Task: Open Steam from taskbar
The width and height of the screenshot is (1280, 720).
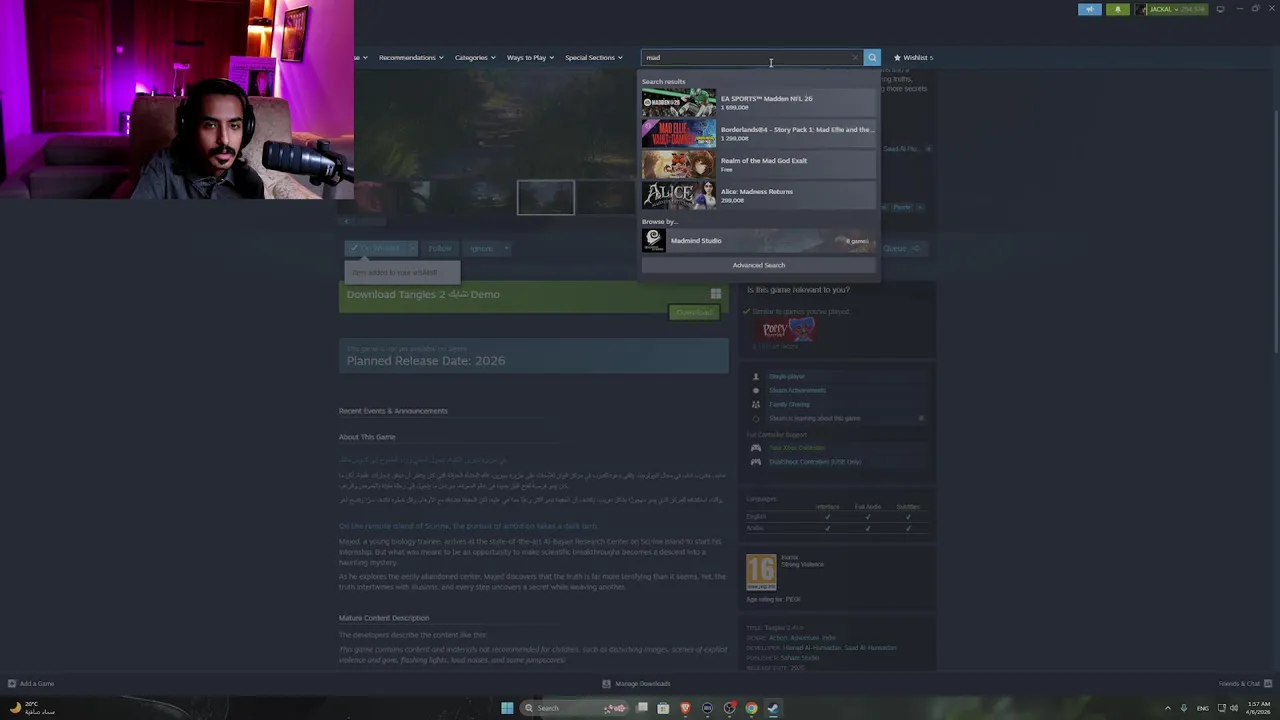Action: (x=773, y=708)
